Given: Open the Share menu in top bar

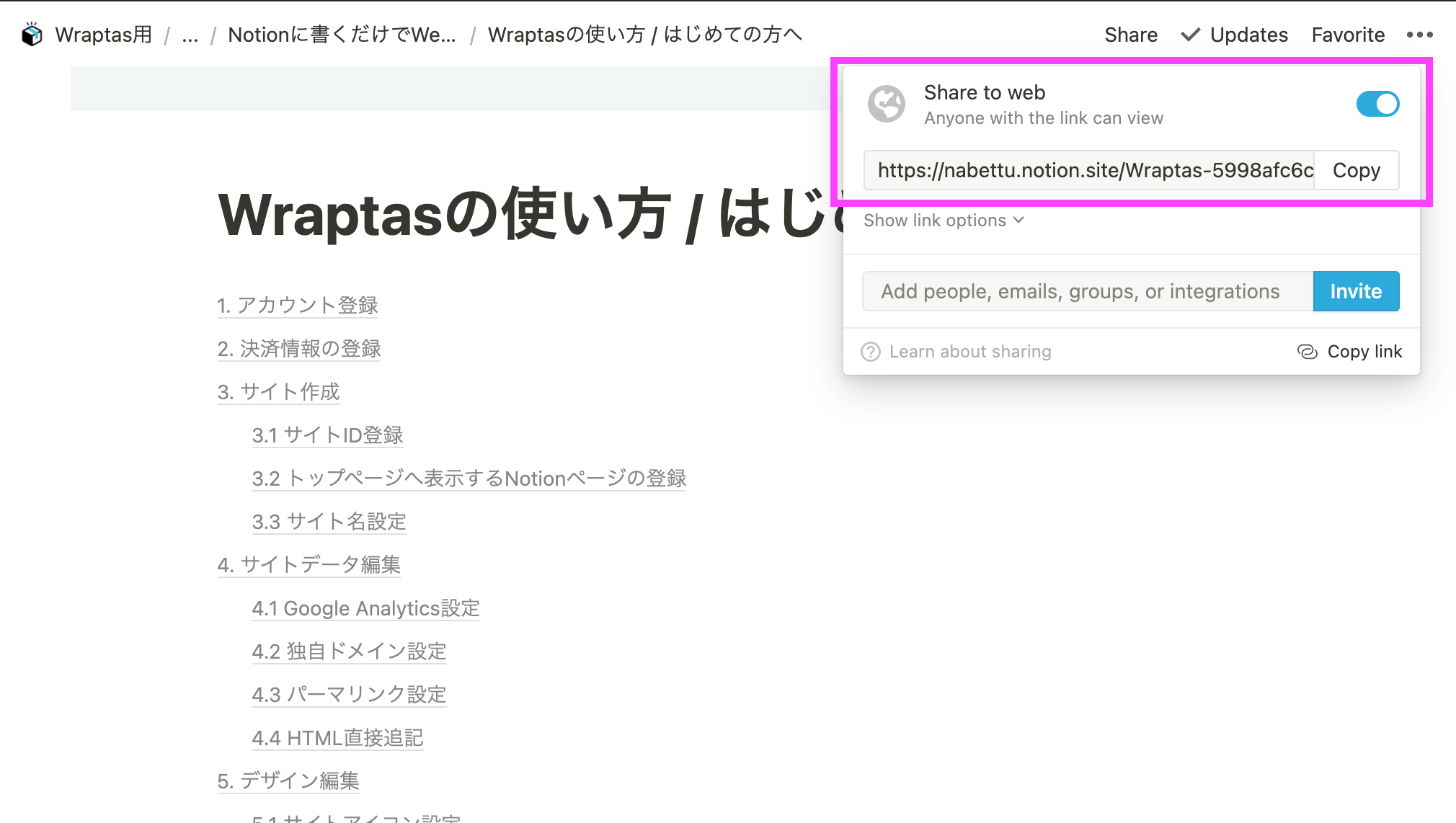Looking at the screenshot, I should pyautogui.click(x=1131, y=35).
